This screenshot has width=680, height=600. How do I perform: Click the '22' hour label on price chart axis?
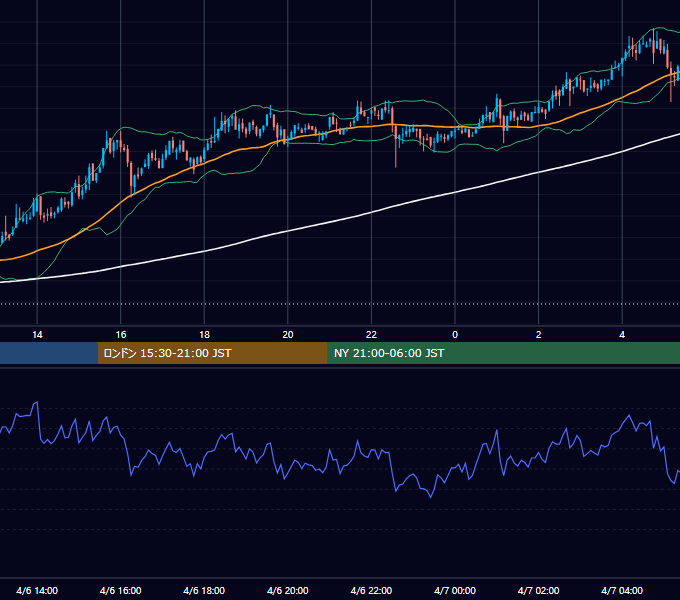point(371,335)
